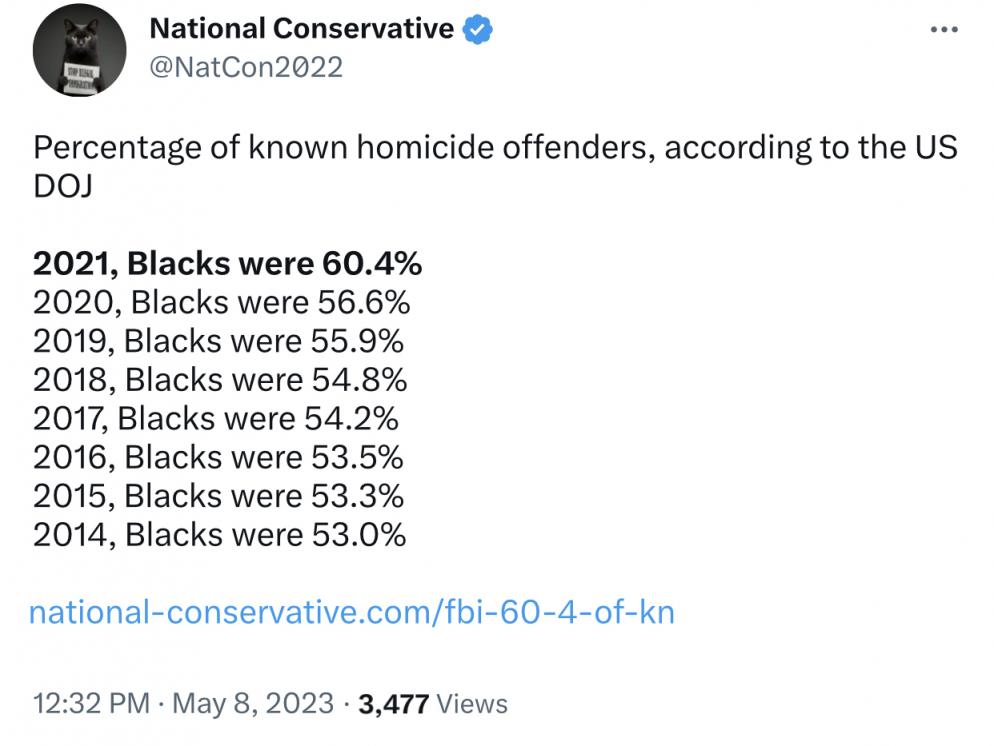Click the 12:32 PM timestamp
Viewport: 994px width, 746px height.
click(x=91, y=704)
